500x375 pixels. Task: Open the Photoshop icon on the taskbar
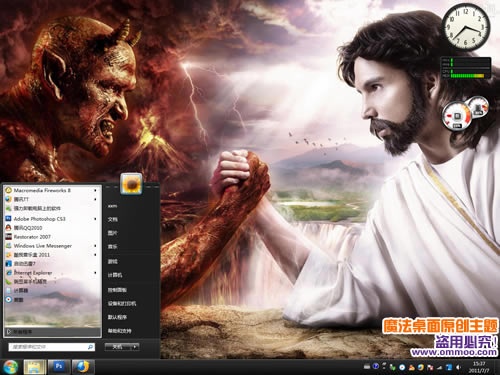(x=59, y=367)
